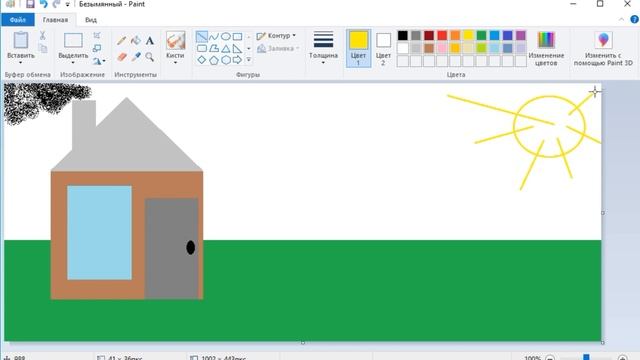Pick the purple color swatch
The height and width of the screenshot is (360, 640).
click(521, 36)
